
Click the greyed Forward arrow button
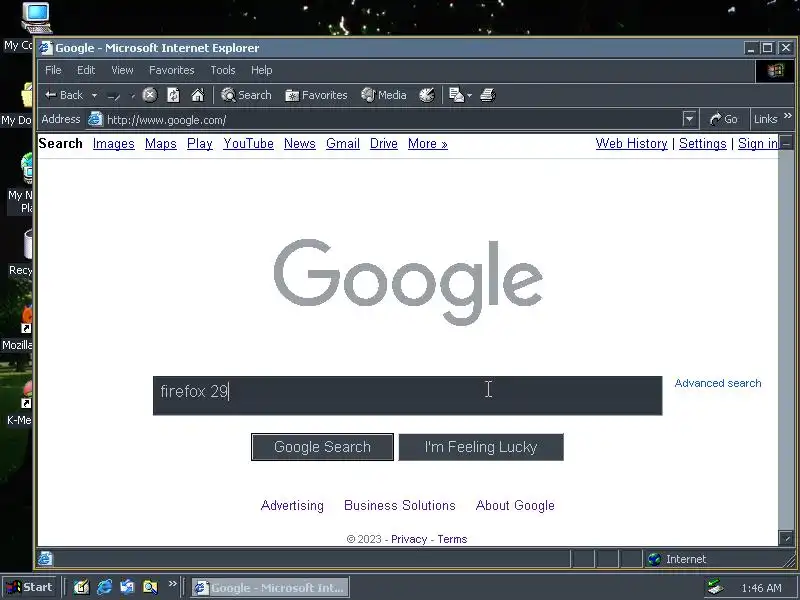pos(114,95)
